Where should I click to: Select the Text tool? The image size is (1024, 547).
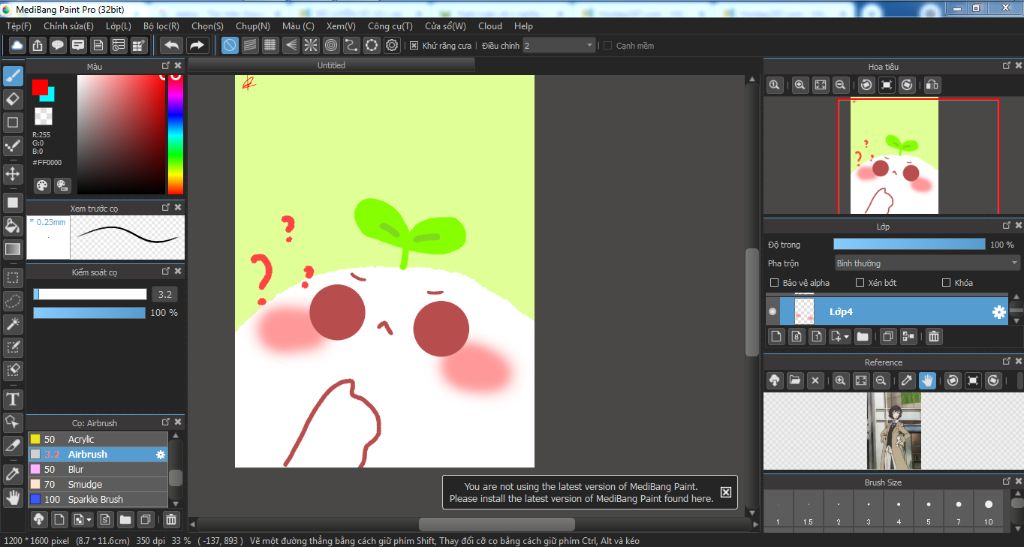[x=13, y=399]
